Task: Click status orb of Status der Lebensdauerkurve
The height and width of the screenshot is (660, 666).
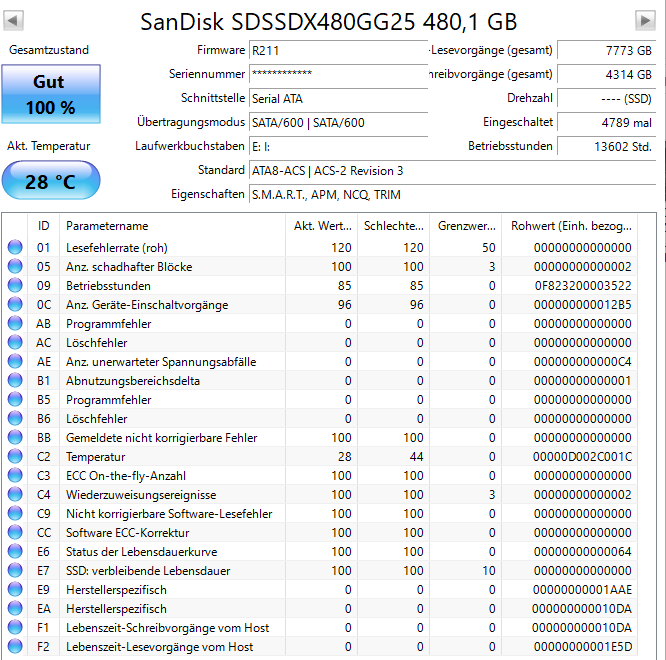Action: point(15,551)
